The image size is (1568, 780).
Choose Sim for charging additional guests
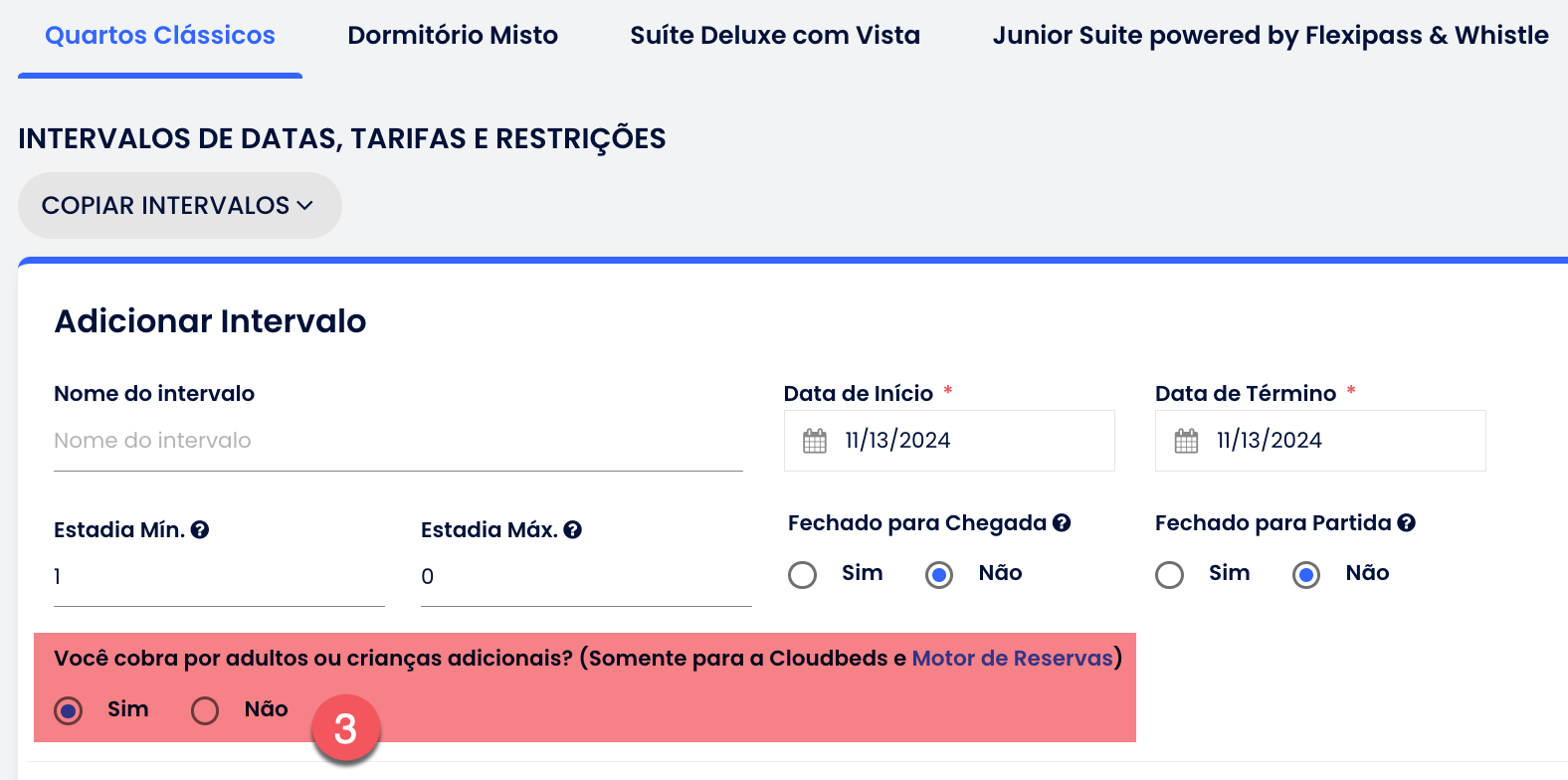69,711
